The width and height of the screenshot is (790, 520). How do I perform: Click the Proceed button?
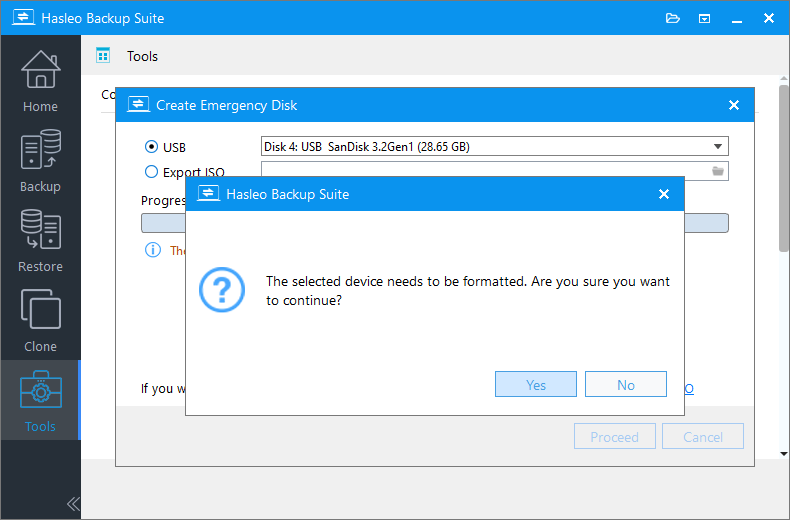coord(615,436)
